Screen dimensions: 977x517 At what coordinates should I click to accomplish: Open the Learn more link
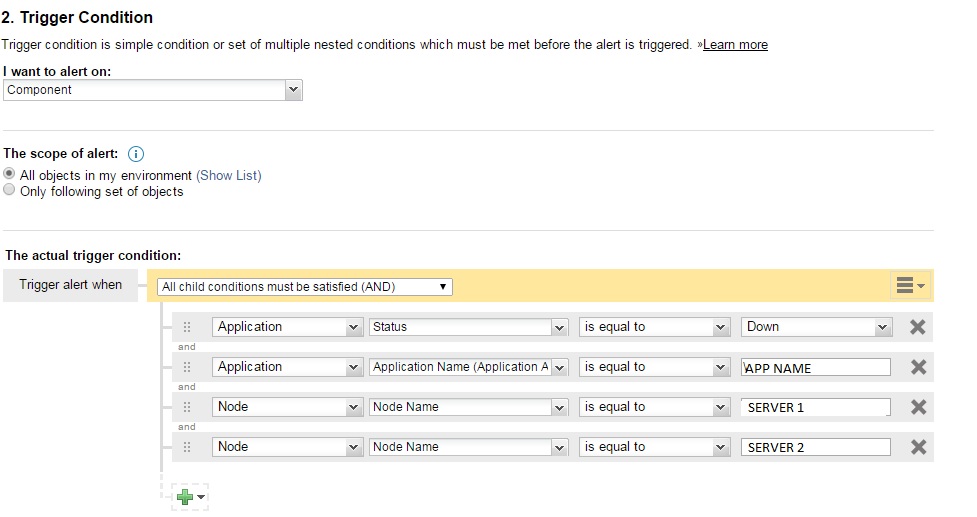click(735, 45)
